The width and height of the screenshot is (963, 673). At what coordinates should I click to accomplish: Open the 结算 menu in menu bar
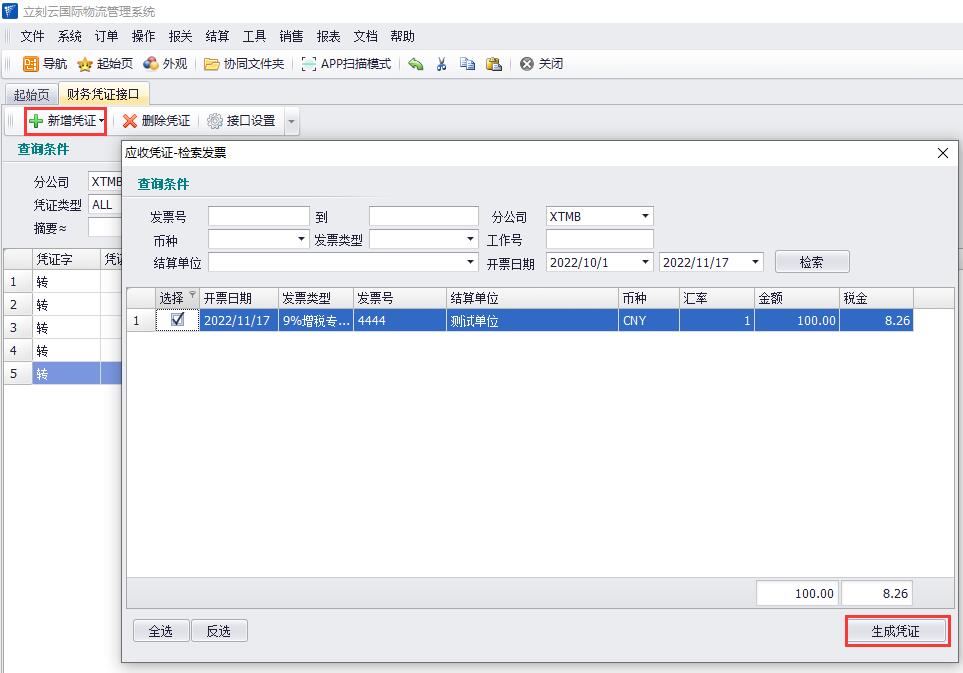tap(217, 36)
